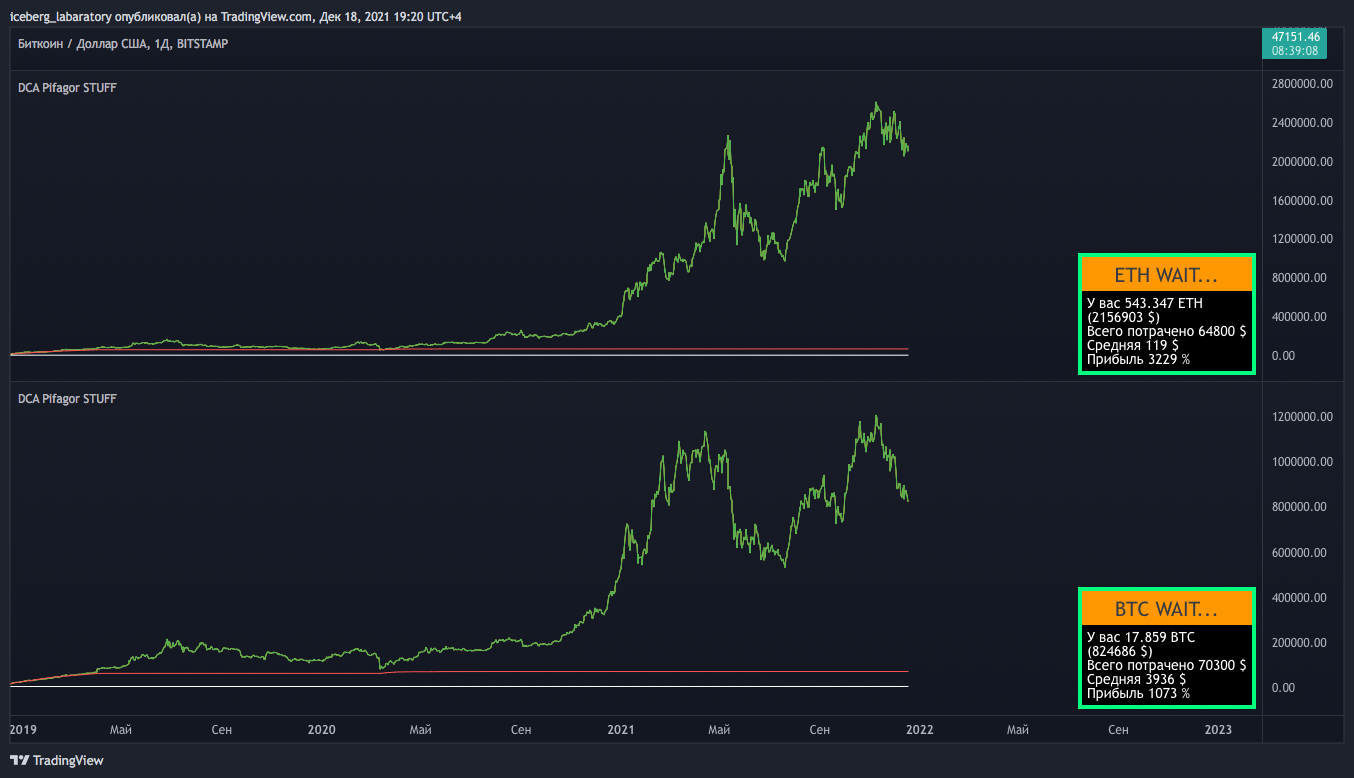Select the current price tag 47151.46

pos(1298,37)
